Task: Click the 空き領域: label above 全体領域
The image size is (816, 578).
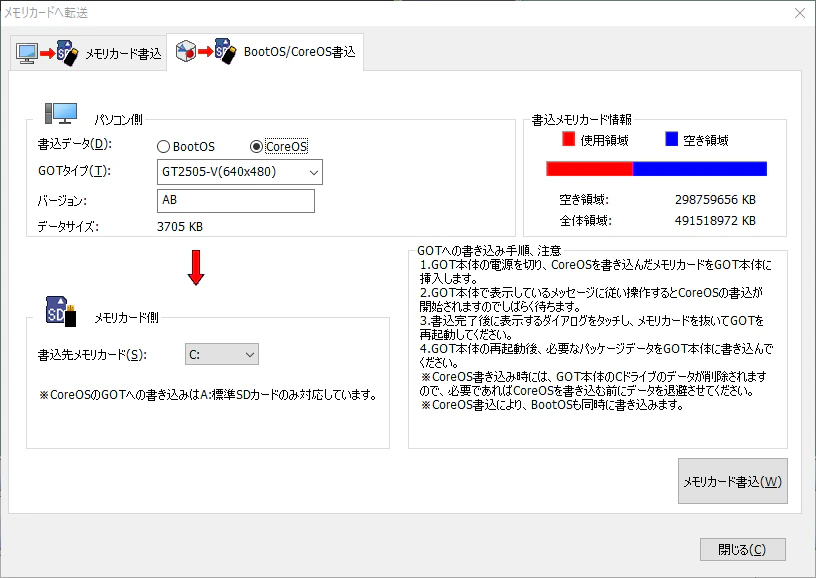Action: (584, 200)
